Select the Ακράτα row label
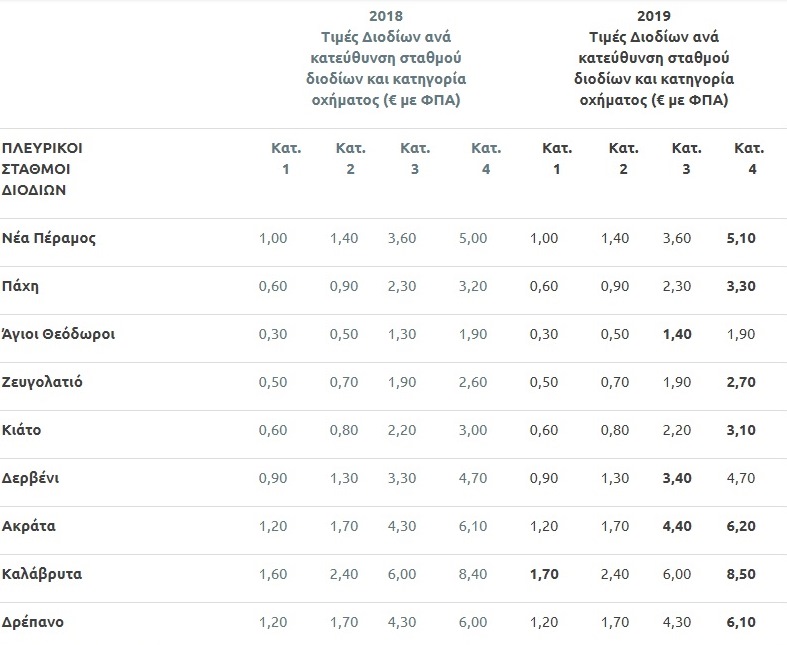 28,526
